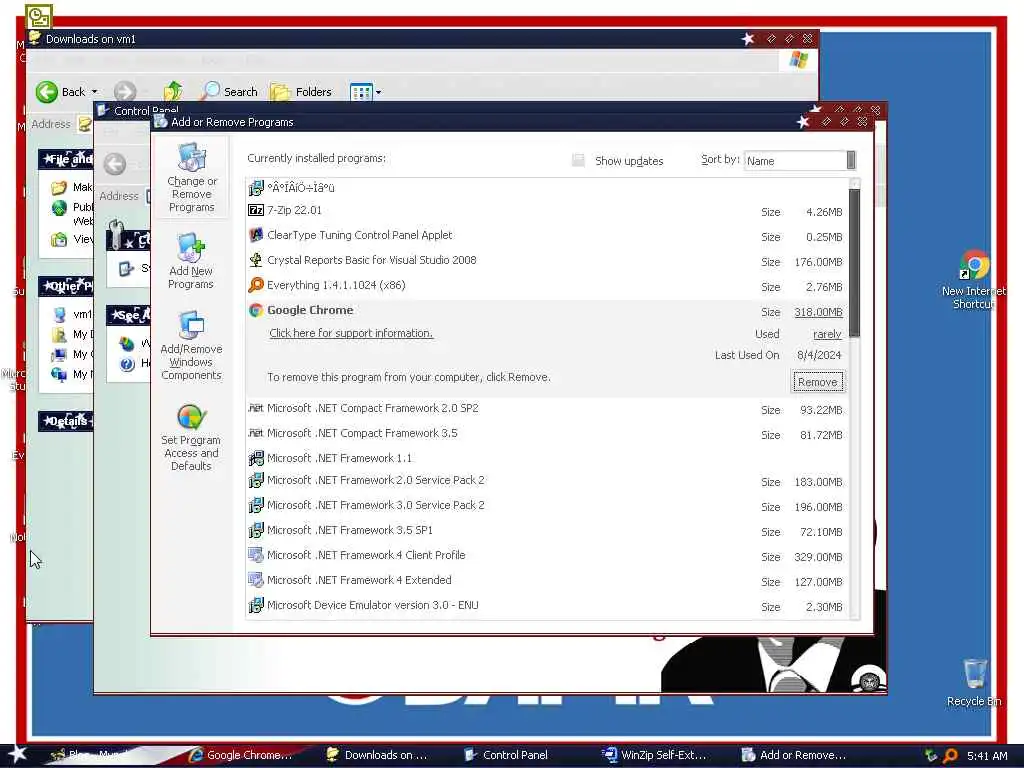Collapse See Also section in Control Panel
The width and height of the screenshot is (1024, 768).
129,315
